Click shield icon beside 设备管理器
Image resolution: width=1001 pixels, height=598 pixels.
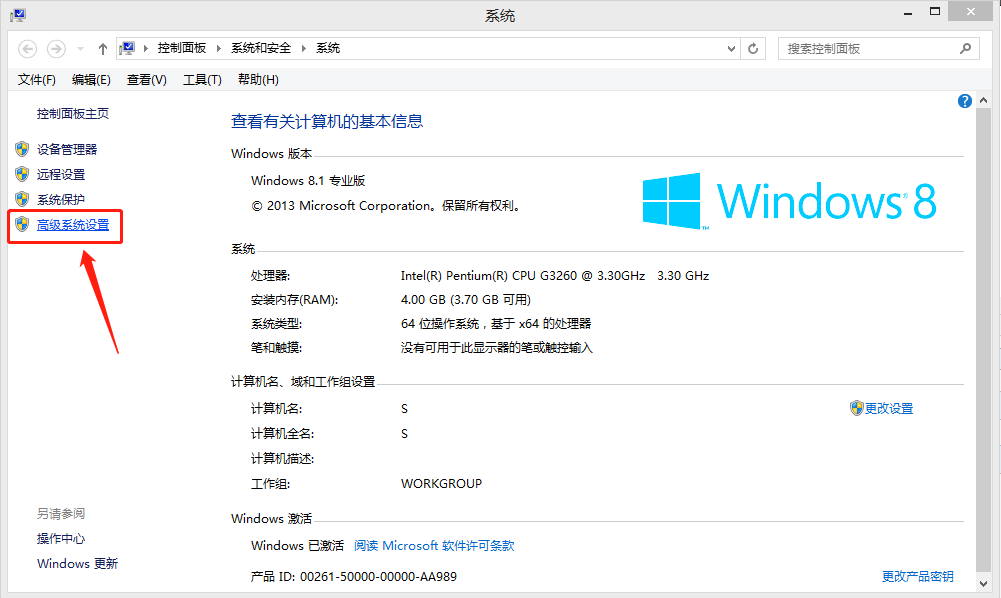click(22, 149)
